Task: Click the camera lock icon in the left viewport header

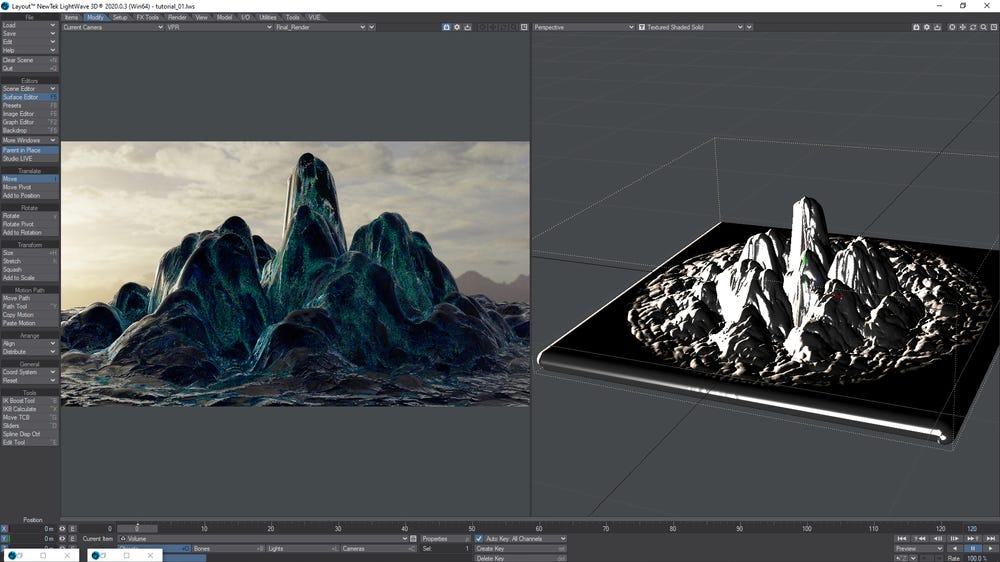Action: click(446, 27)
